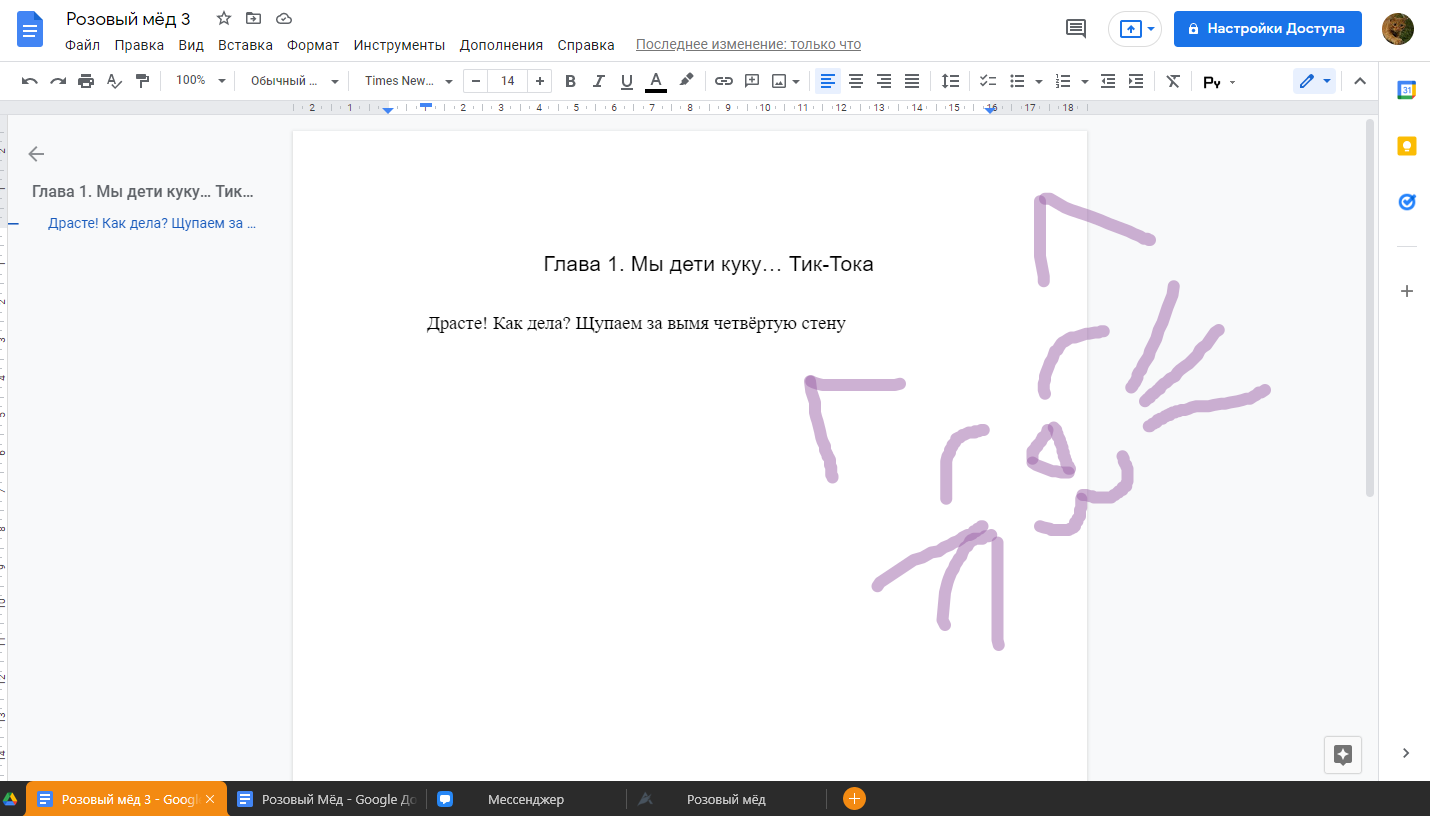
Task: Select the paint format tool
Action: pyautogui.click(x=142, y=81)
